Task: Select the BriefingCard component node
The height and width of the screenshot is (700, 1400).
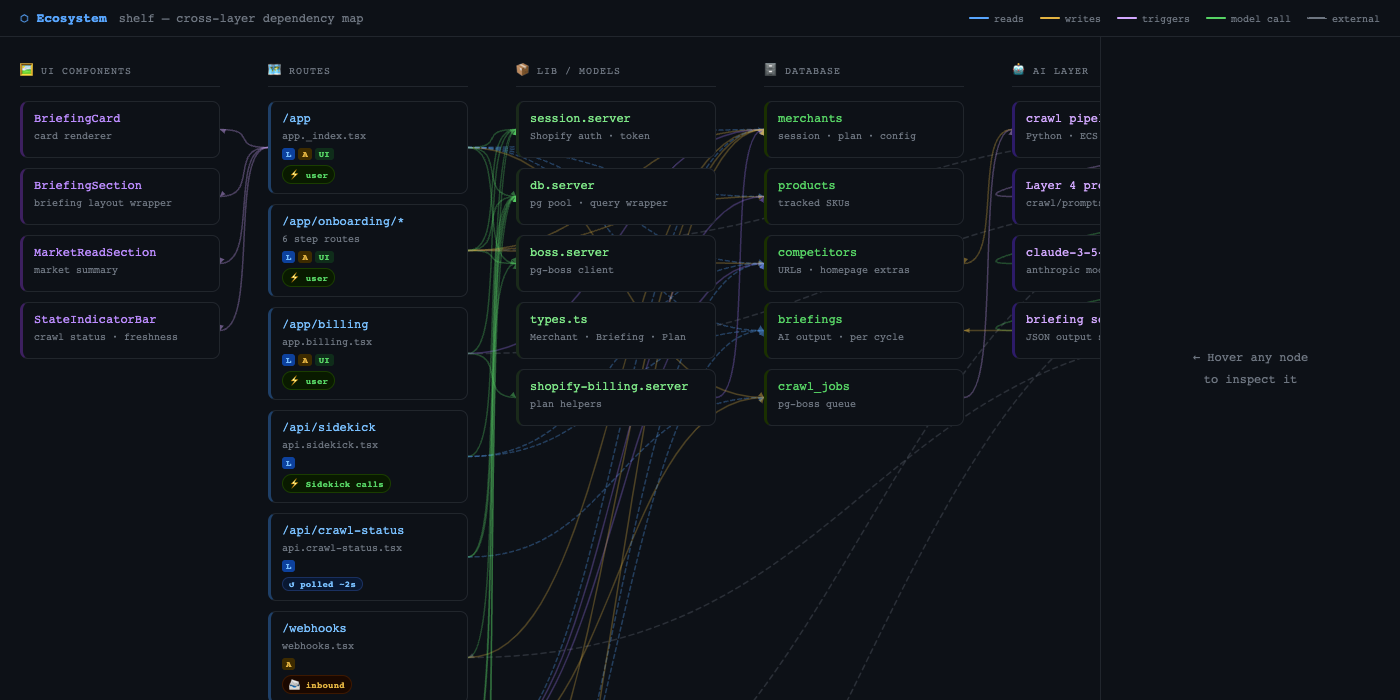Action: click(120, 129)
